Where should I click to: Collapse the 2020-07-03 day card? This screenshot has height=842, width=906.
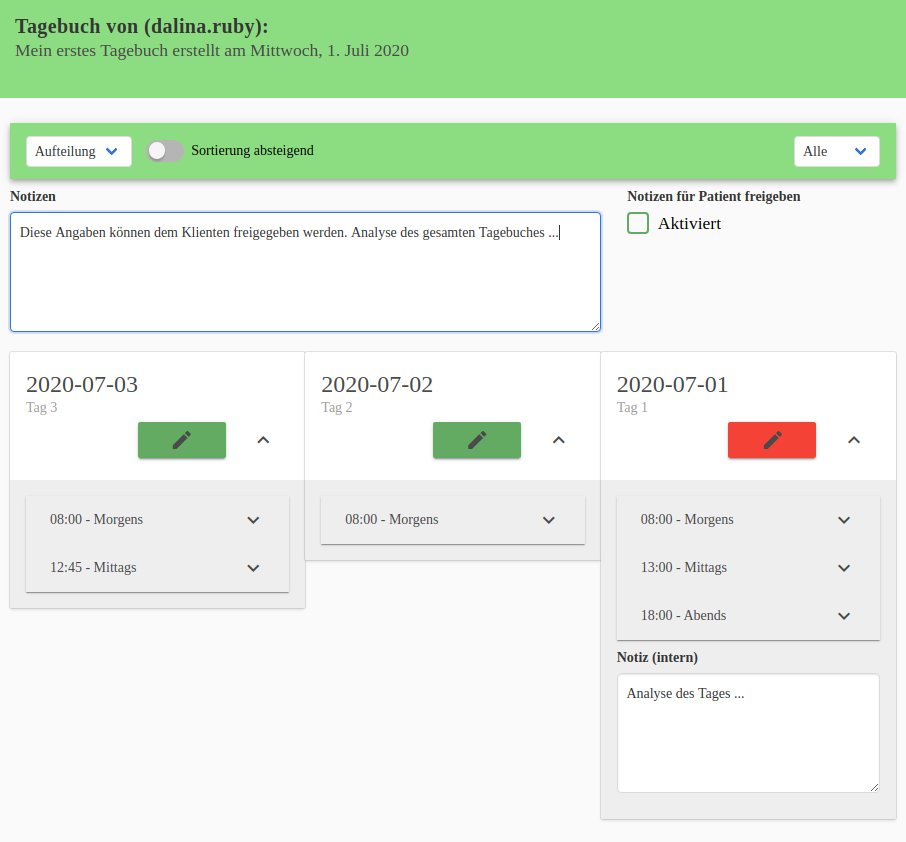(262, 440)
